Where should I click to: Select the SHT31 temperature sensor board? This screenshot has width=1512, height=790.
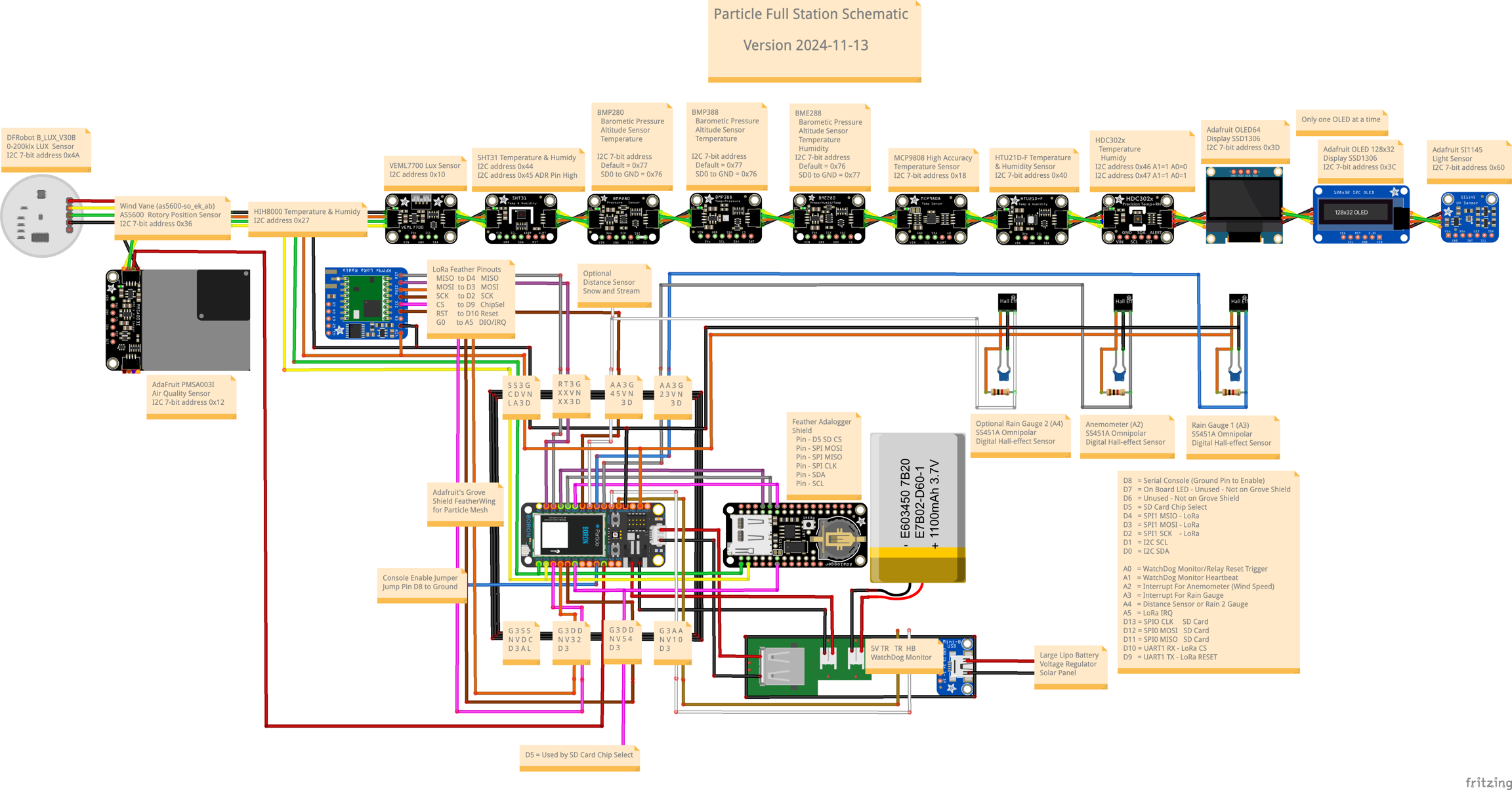(520, 219)
